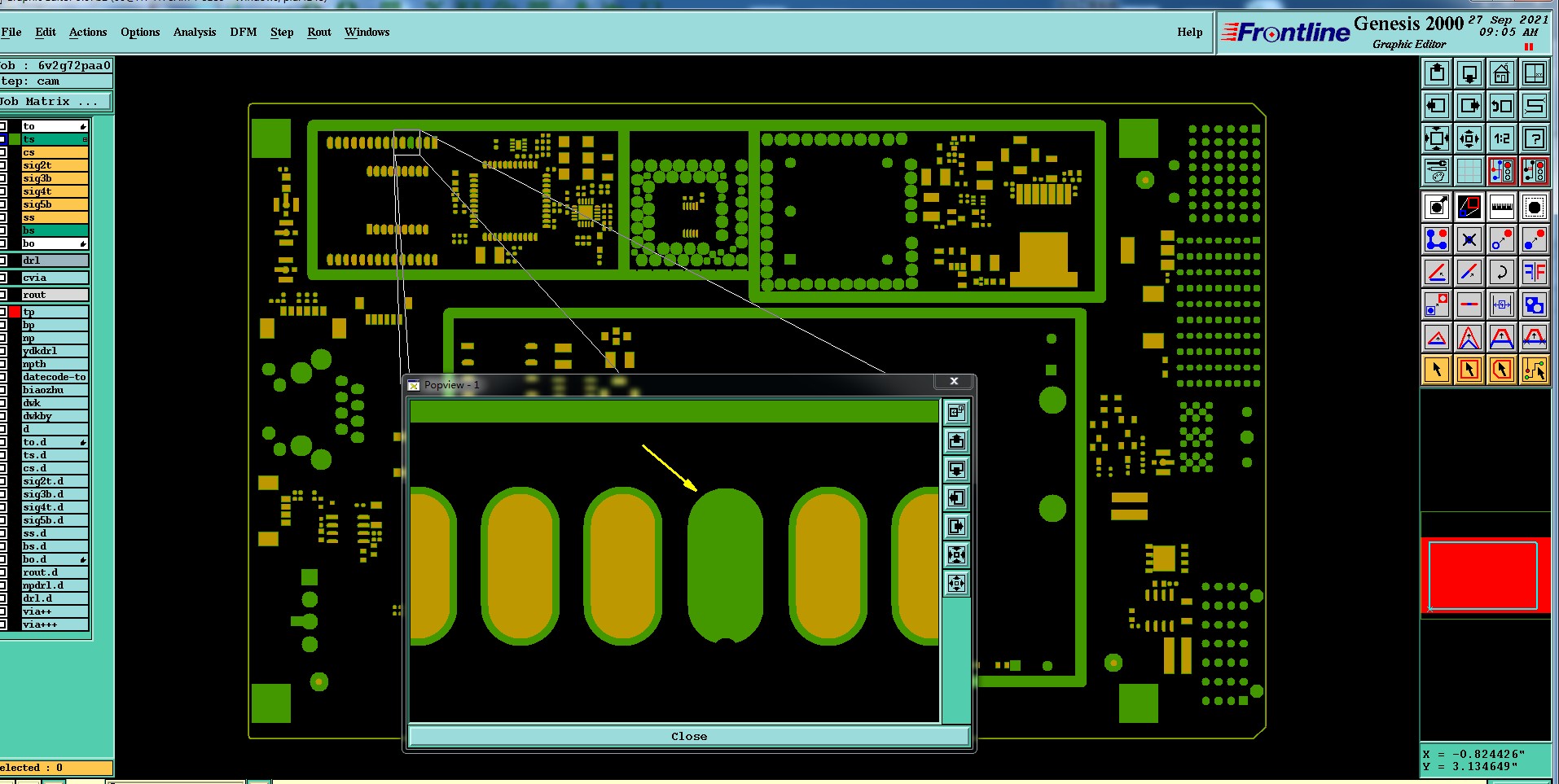Click the Popview detach window icon
1559x784 pixels.
[956, 412]
